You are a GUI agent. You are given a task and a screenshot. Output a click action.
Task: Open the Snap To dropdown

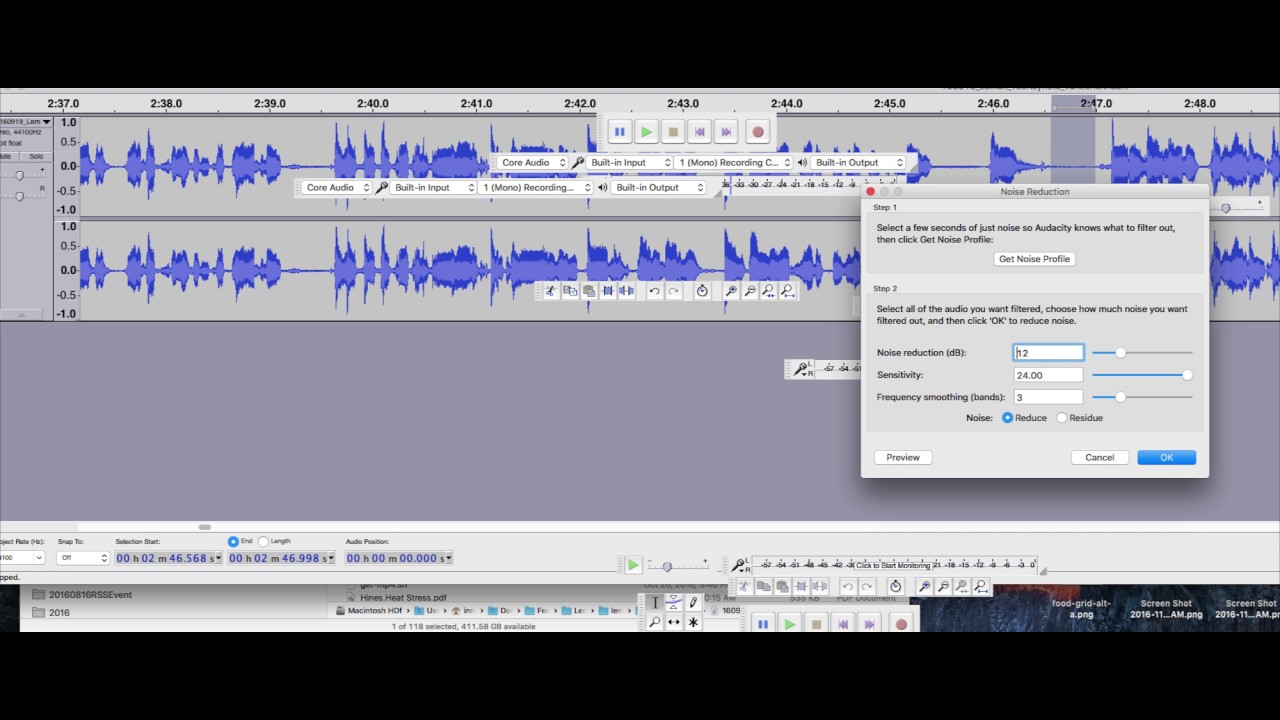click(83, 558)
